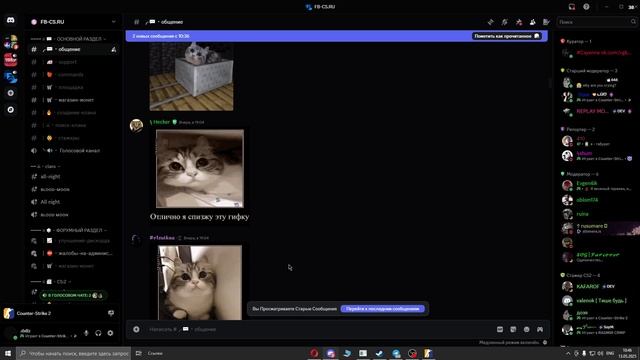Click Hecker's avatar in chat
Screen dimensions: 640x360
pos(136,125)
